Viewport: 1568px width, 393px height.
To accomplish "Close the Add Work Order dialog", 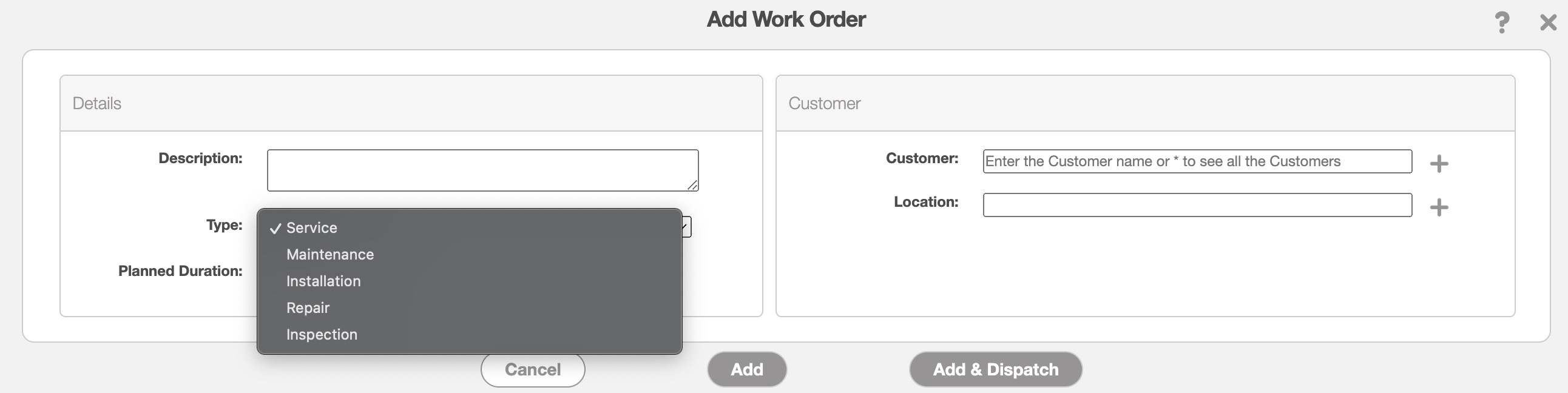I will (1547, 23).
